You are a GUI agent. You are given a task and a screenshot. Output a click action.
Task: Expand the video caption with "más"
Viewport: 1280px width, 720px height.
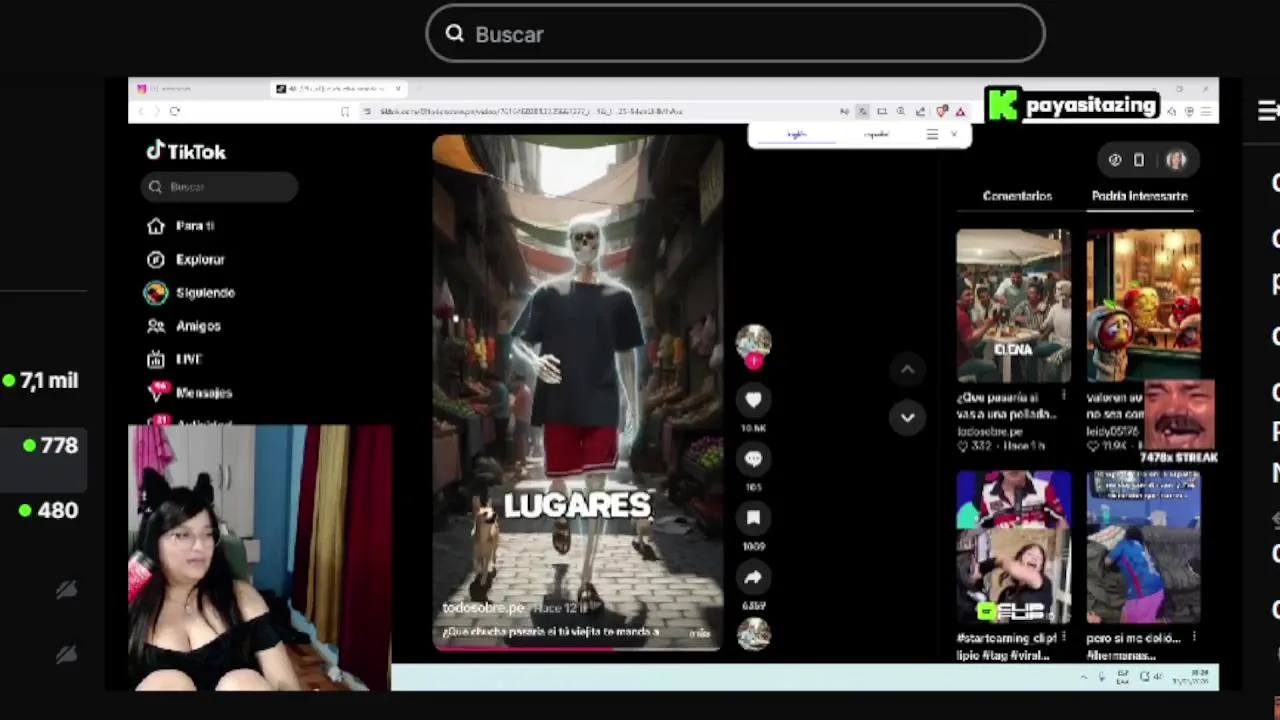click(700, 633)
